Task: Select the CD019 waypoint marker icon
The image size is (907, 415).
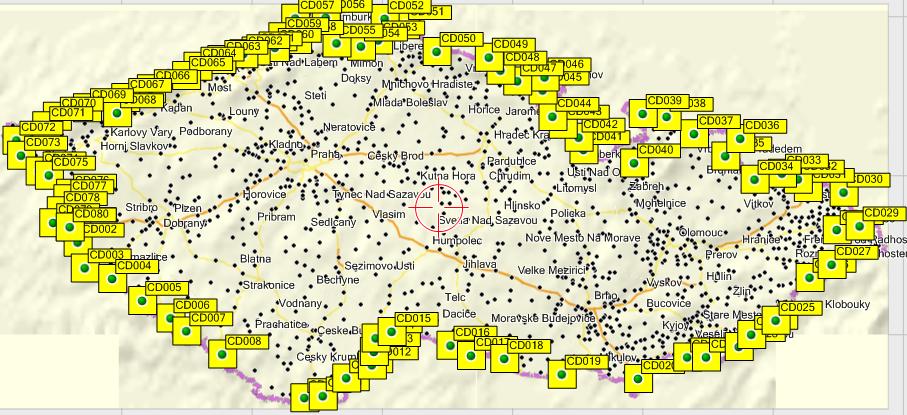Action: coord(561,376)
